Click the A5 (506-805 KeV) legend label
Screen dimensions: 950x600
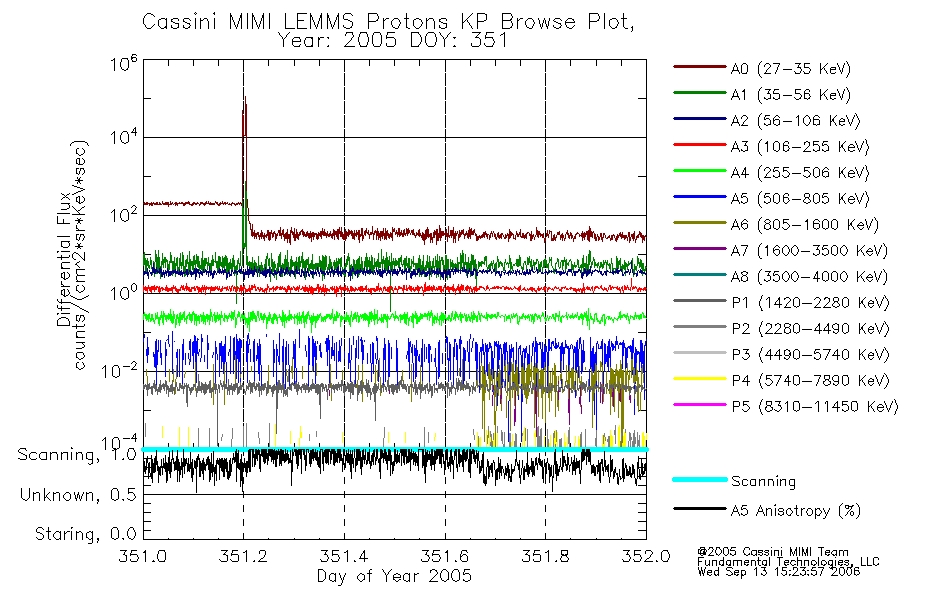(x=800, y=199)
